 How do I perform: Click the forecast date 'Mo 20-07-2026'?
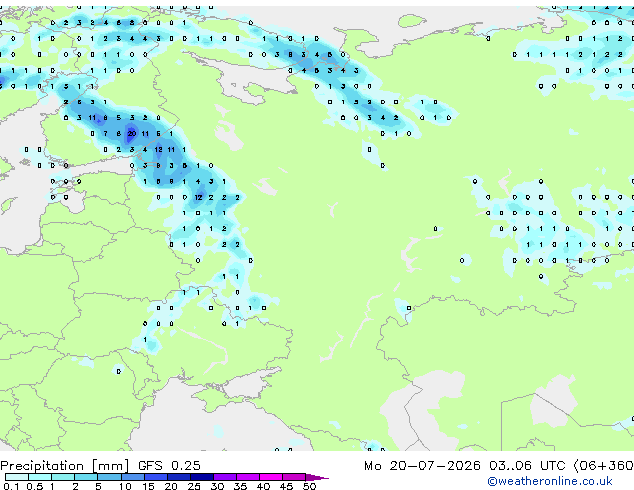422,466
